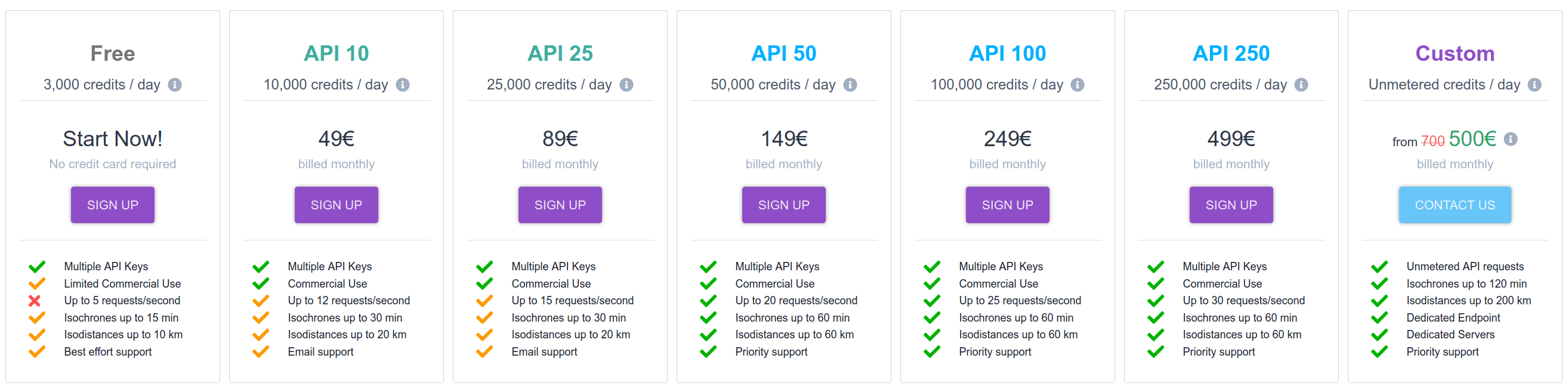Click the info icon beside 250,000 credits / day
Image resolution: width=1568 pixels, height=392 pixels.
(1301, 85)
